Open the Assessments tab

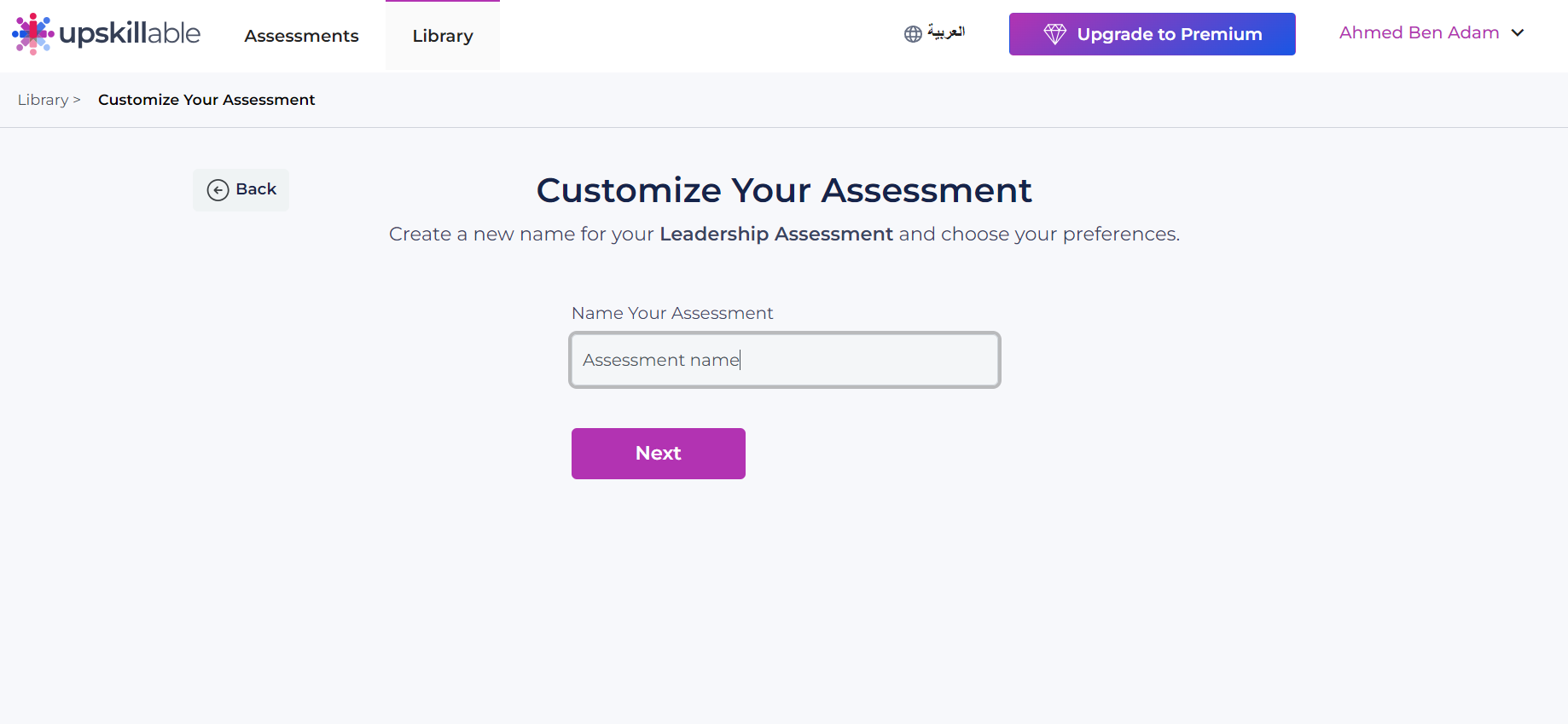pyautogui.click(x=302, y=36)
